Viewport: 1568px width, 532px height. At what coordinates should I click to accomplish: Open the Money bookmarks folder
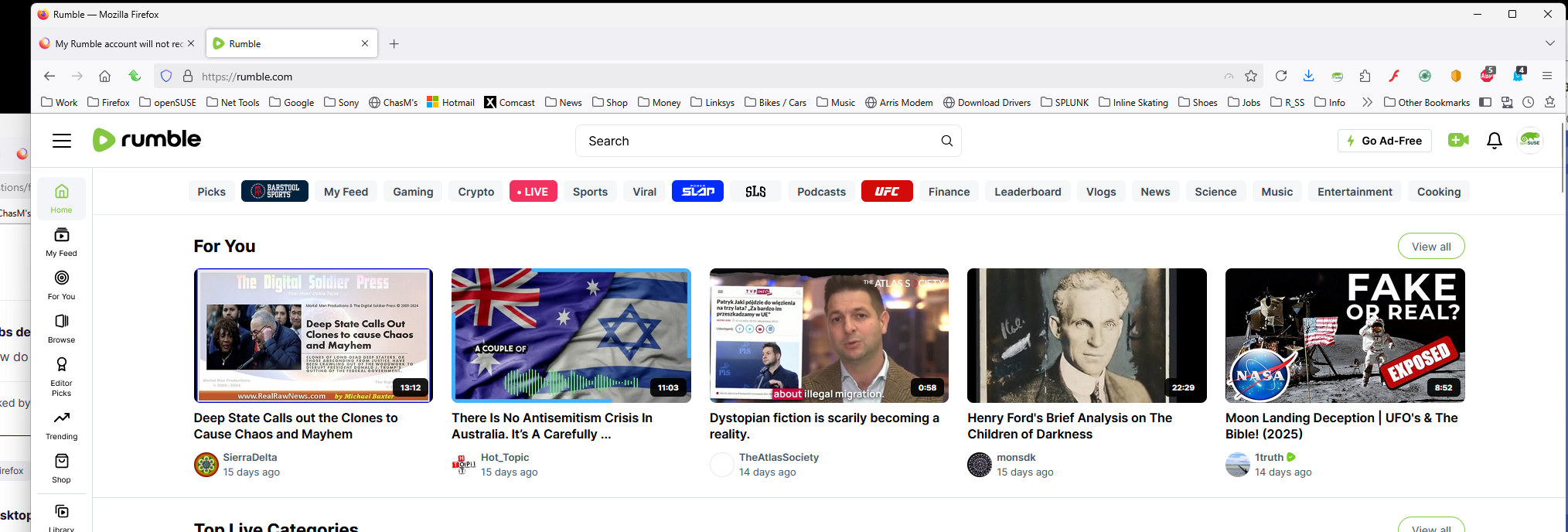tap(660, 102)
